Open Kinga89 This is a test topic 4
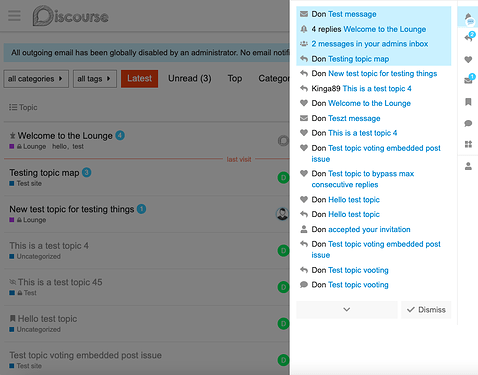478x375 pixels. point(373,88)
